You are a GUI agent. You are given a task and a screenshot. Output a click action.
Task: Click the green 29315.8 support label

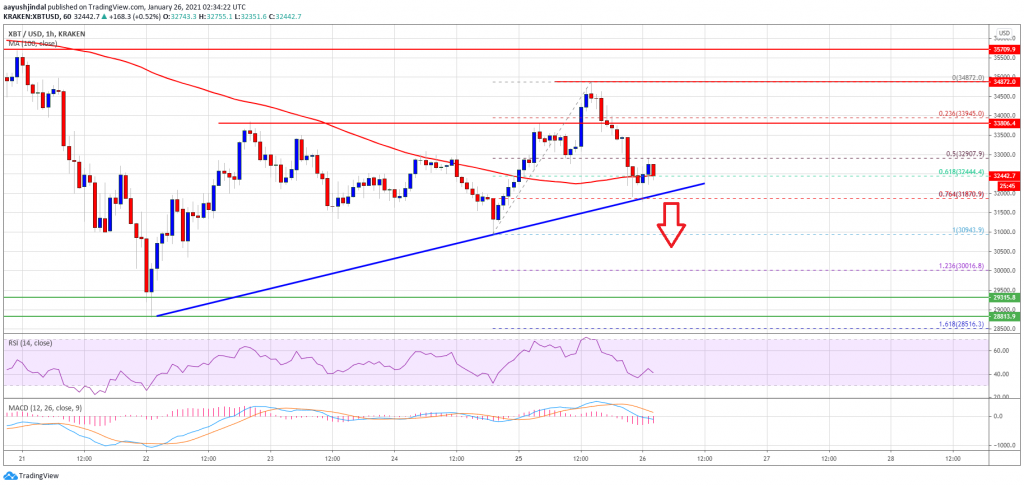pyautogui.click(x=1004, y=297)
